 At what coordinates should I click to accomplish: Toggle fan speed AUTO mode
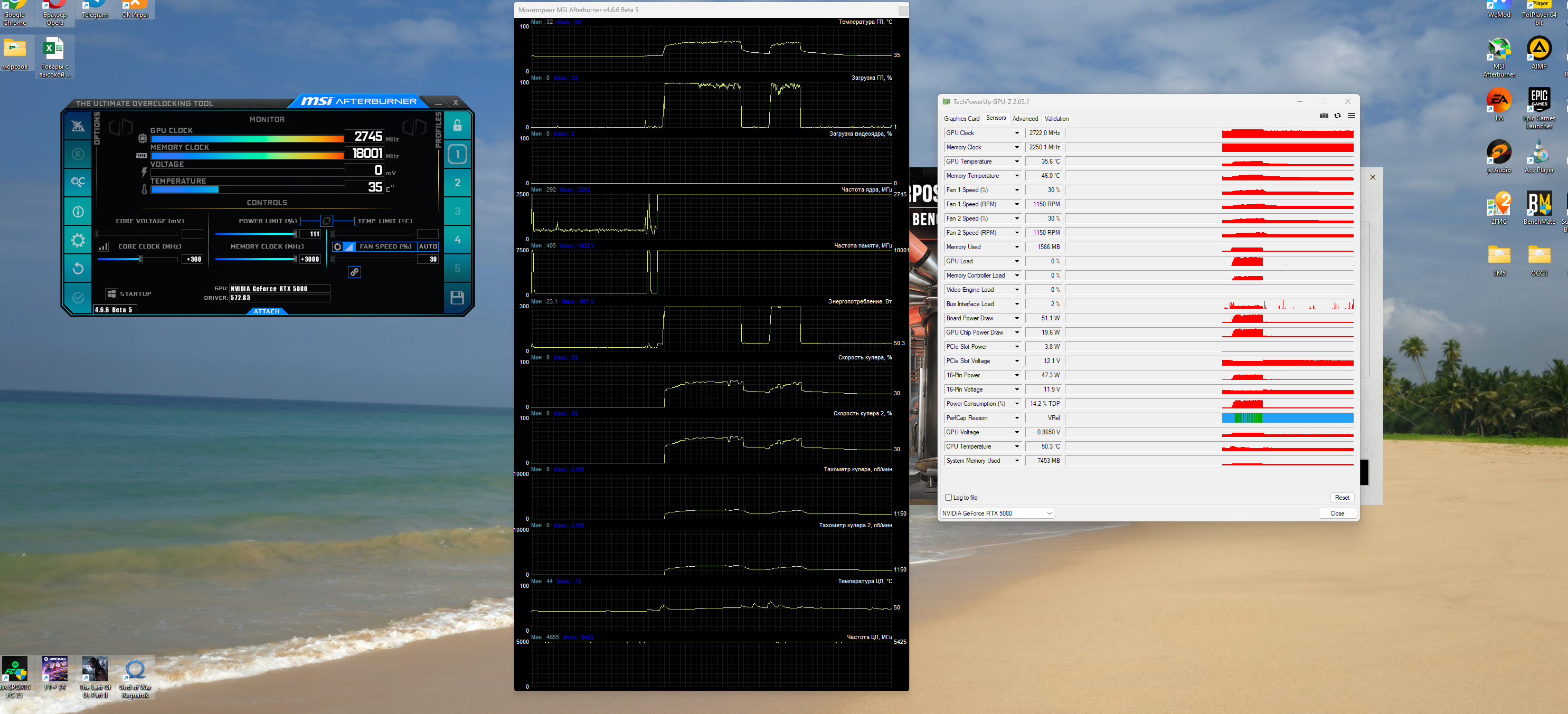point(427,246)
